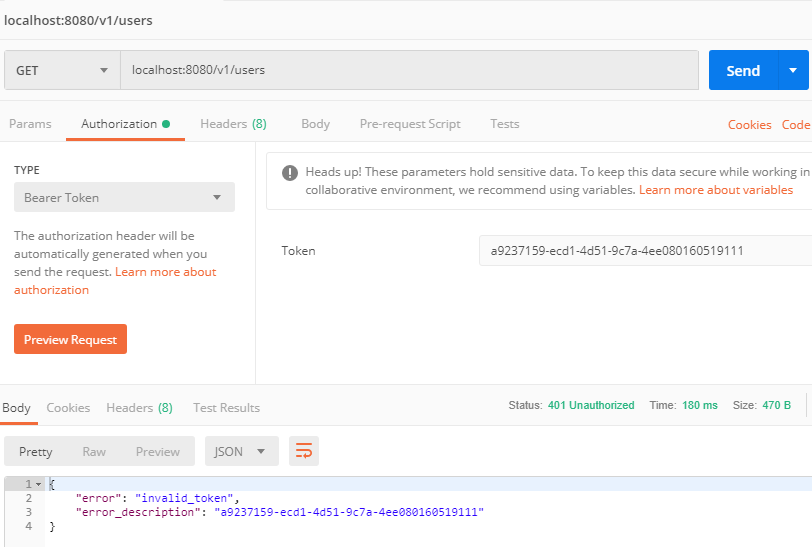Expand the Bearer Token type dropdown

click(x=124, y=197)
